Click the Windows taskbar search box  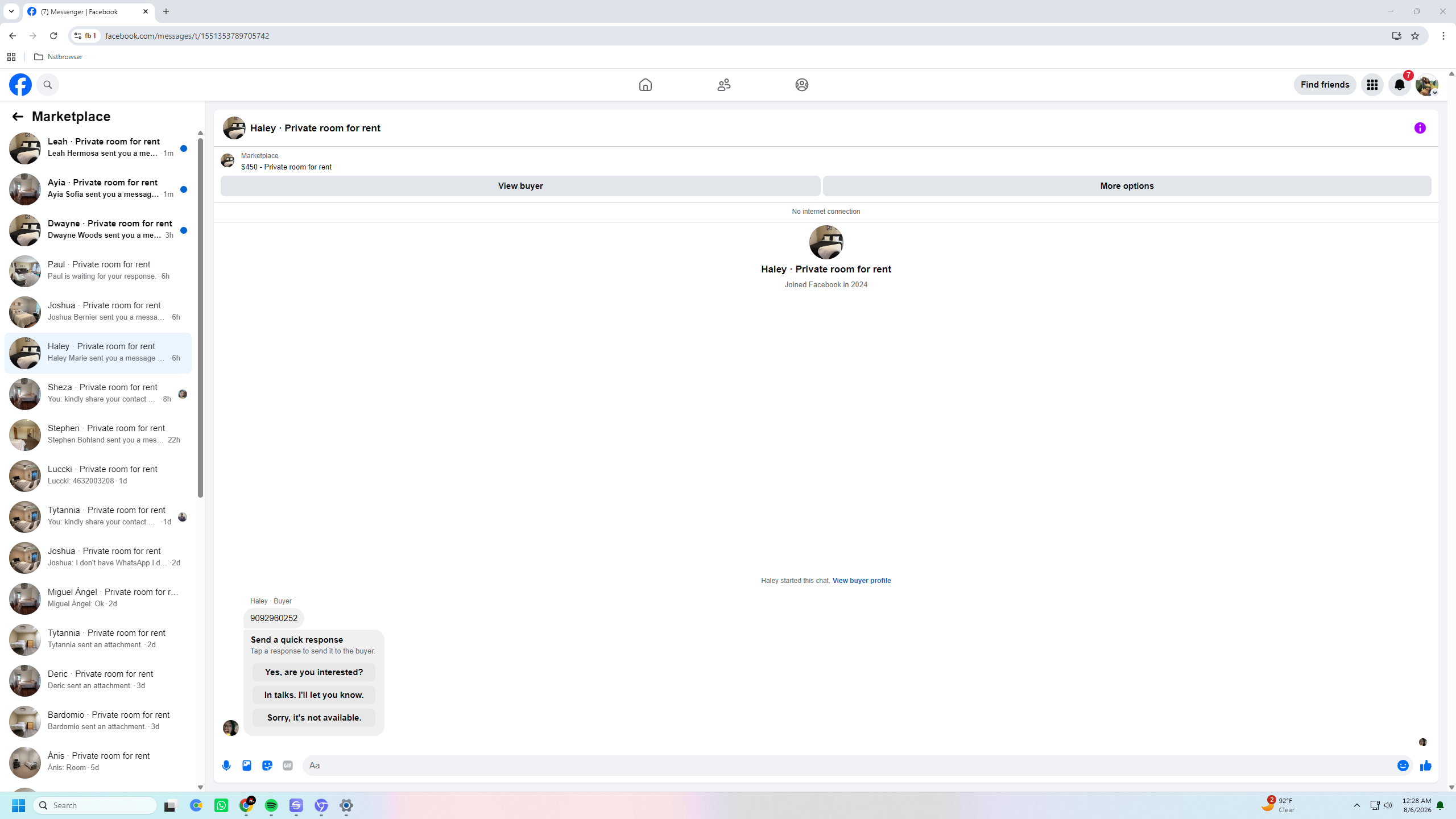point(96,805)
